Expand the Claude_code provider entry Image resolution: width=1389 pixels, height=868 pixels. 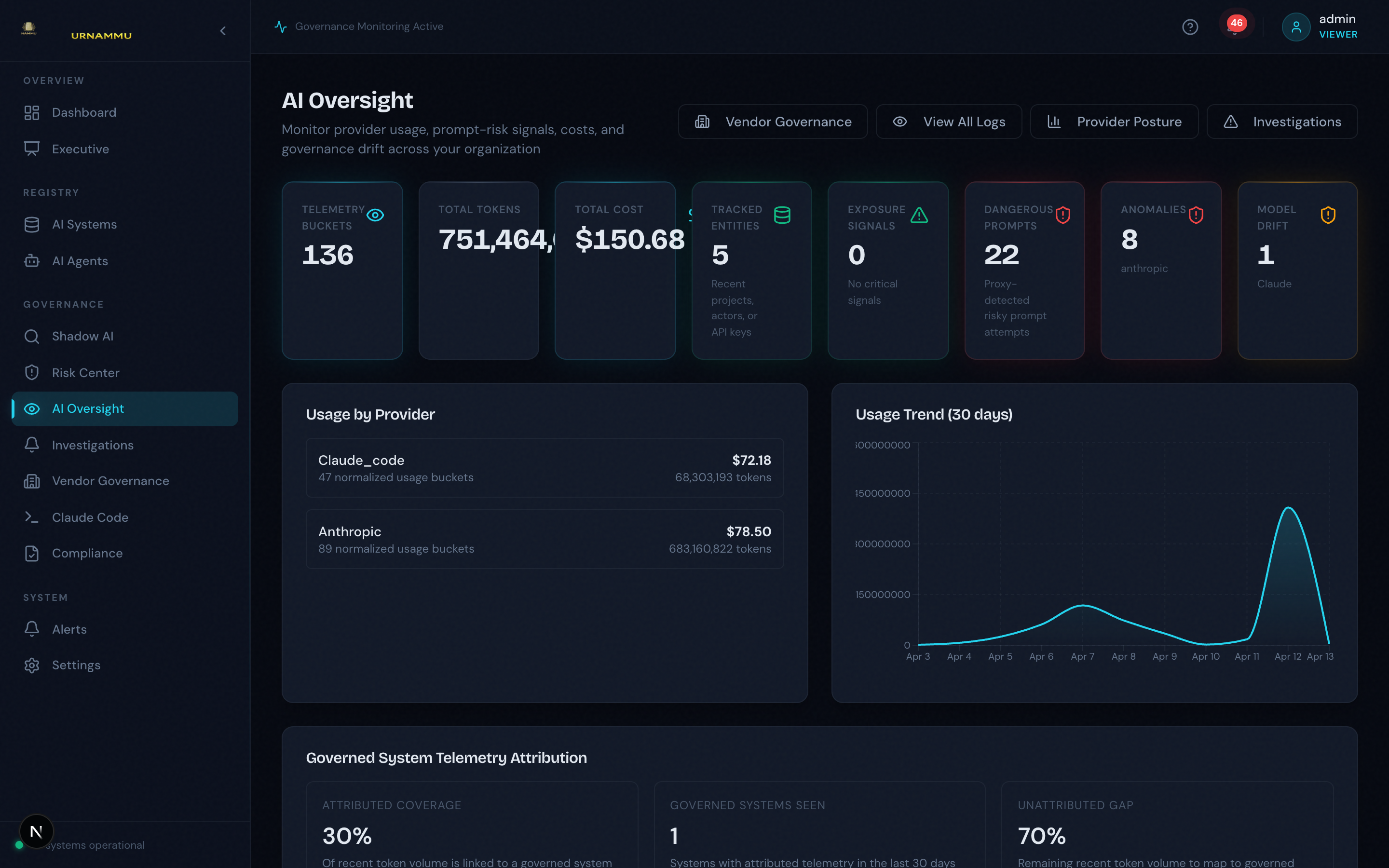(544, 467)
